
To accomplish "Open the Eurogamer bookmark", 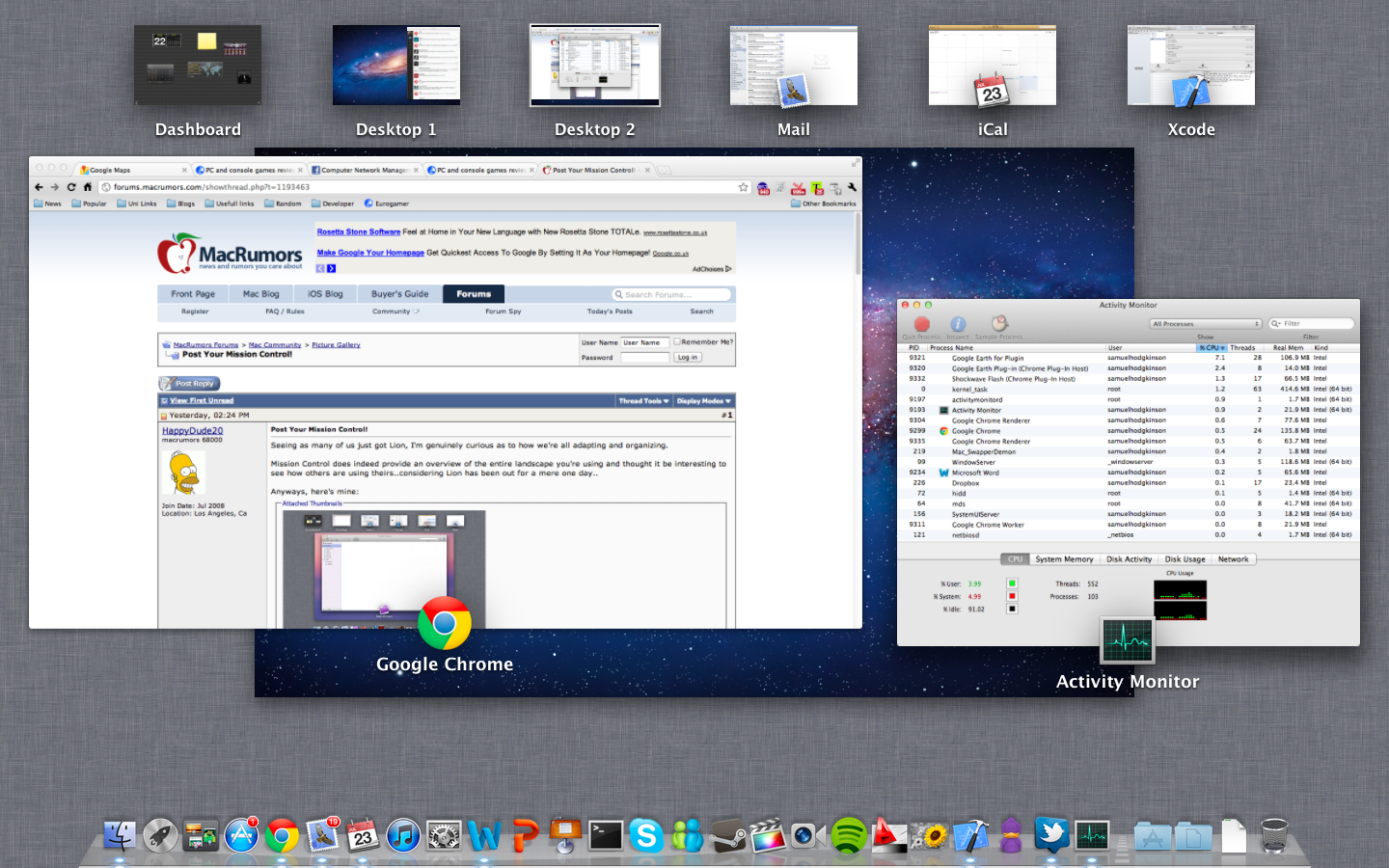I will 387,203.
